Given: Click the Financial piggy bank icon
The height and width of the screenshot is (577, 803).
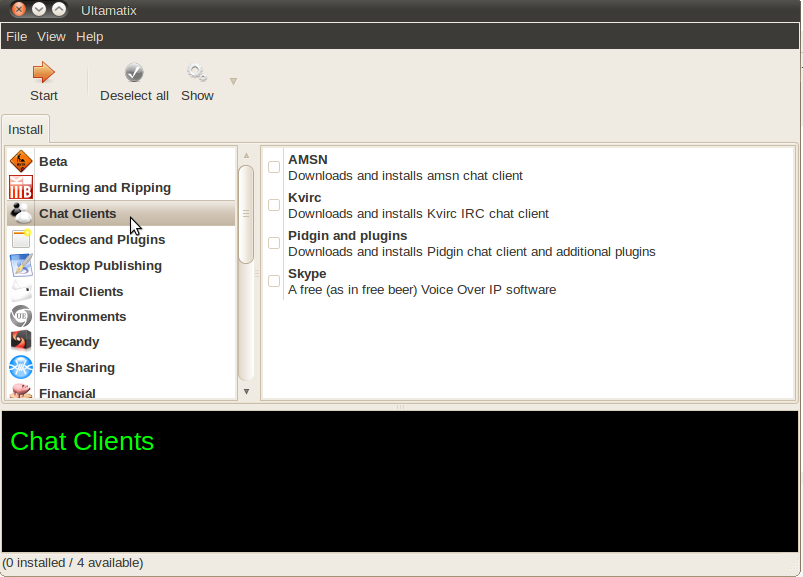Looking at the screenshot, I should 21,391.
